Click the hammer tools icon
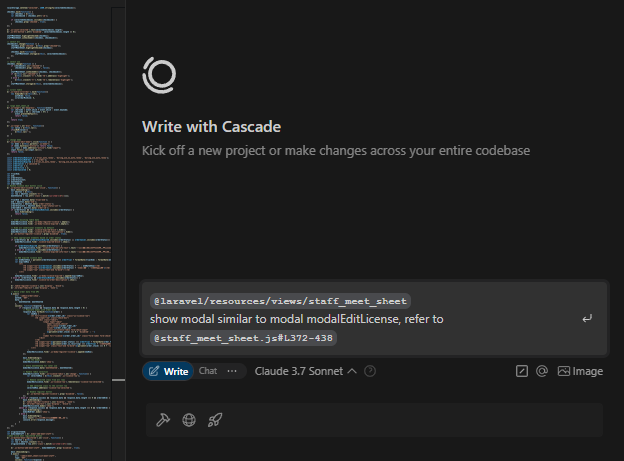The image size is (624, 461). pyautogui.click(x=163, y=420)
